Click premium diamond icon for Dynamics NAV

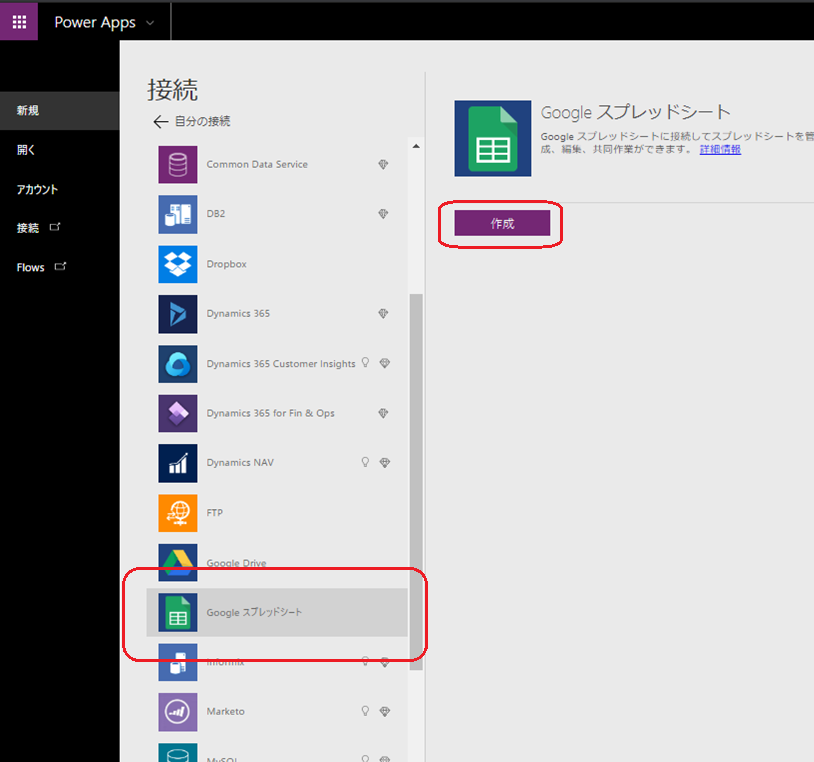coord(385,463)
